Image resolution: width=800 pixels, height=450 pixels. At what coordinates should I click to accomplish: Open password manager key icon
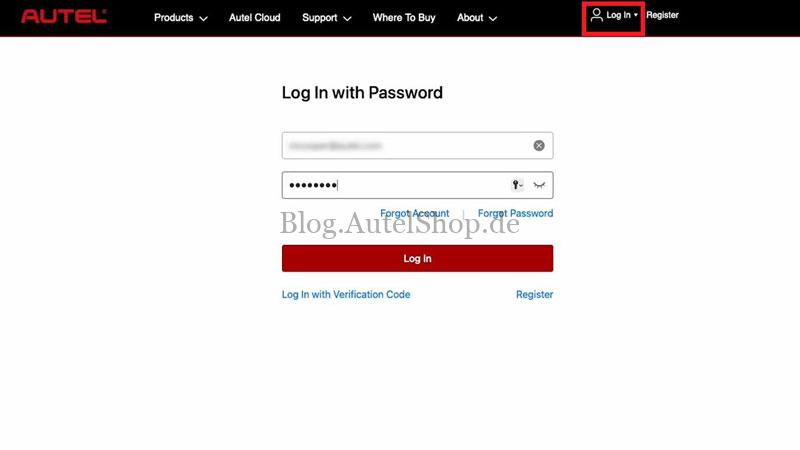(517, 185)
